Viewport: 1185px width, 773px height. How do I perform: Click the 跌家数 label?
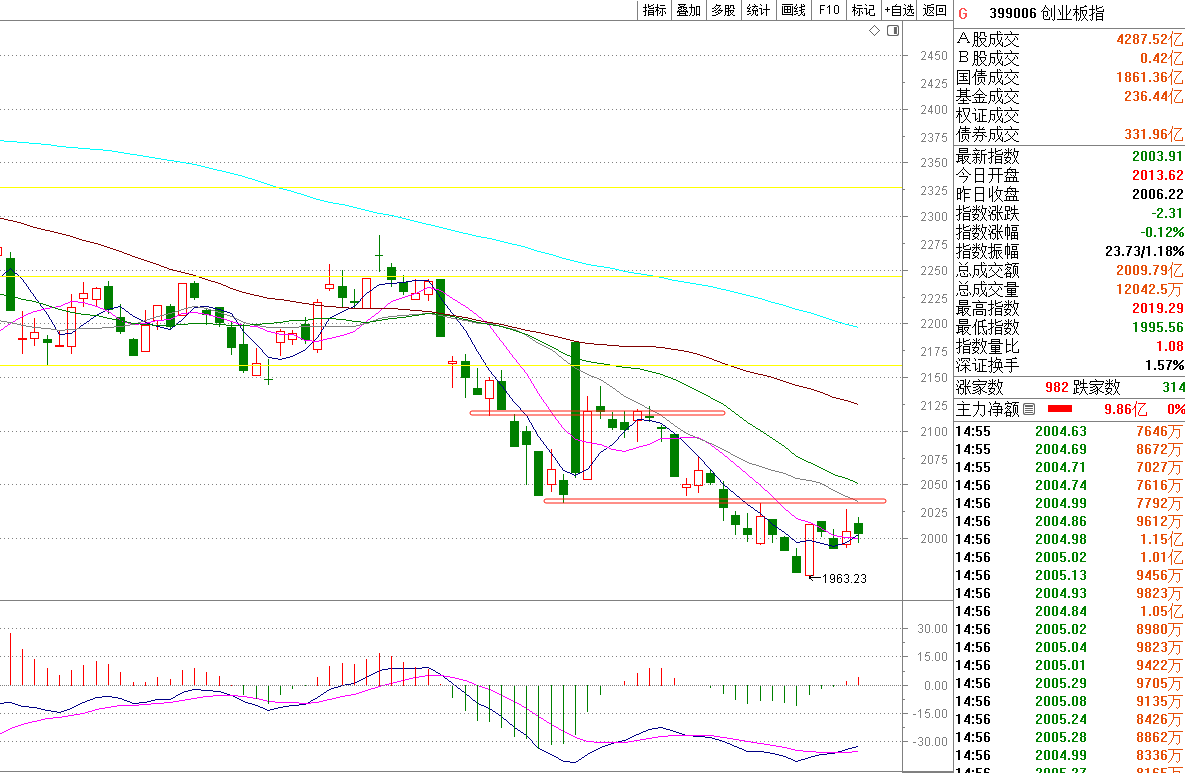click(x=1097, y=388)
